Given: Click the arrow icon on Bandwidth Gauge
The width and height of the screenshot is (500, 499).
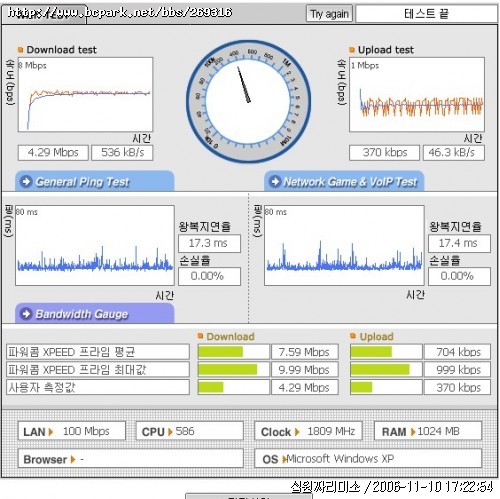Looking at the screenshot, I should (x=26, y=314).
